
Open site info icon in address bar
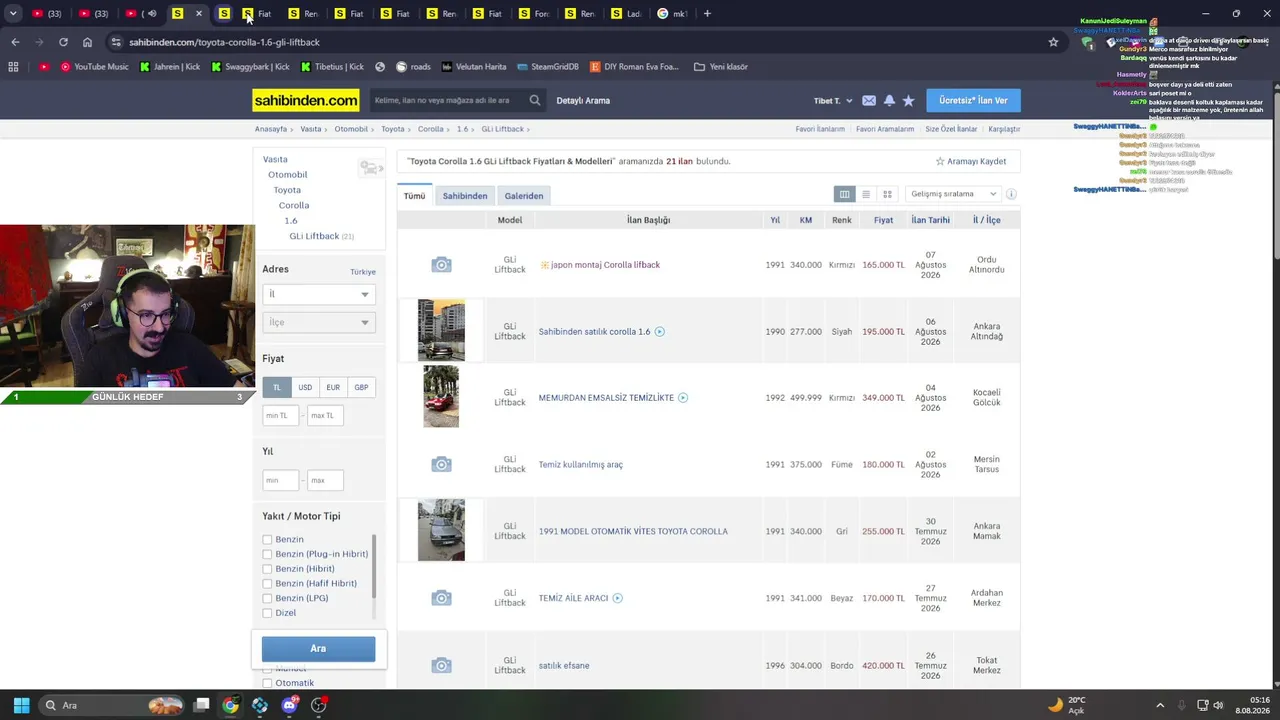pos(116,42)
